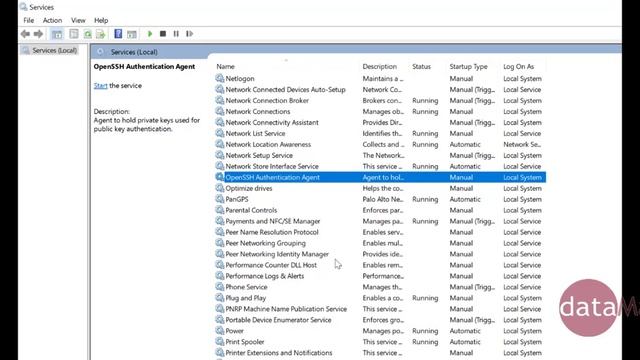Viewport: 640px width, 360px height.
Task: Click the Export List toolbar icon
Action: pyautogui.click(x=100, y=34)
